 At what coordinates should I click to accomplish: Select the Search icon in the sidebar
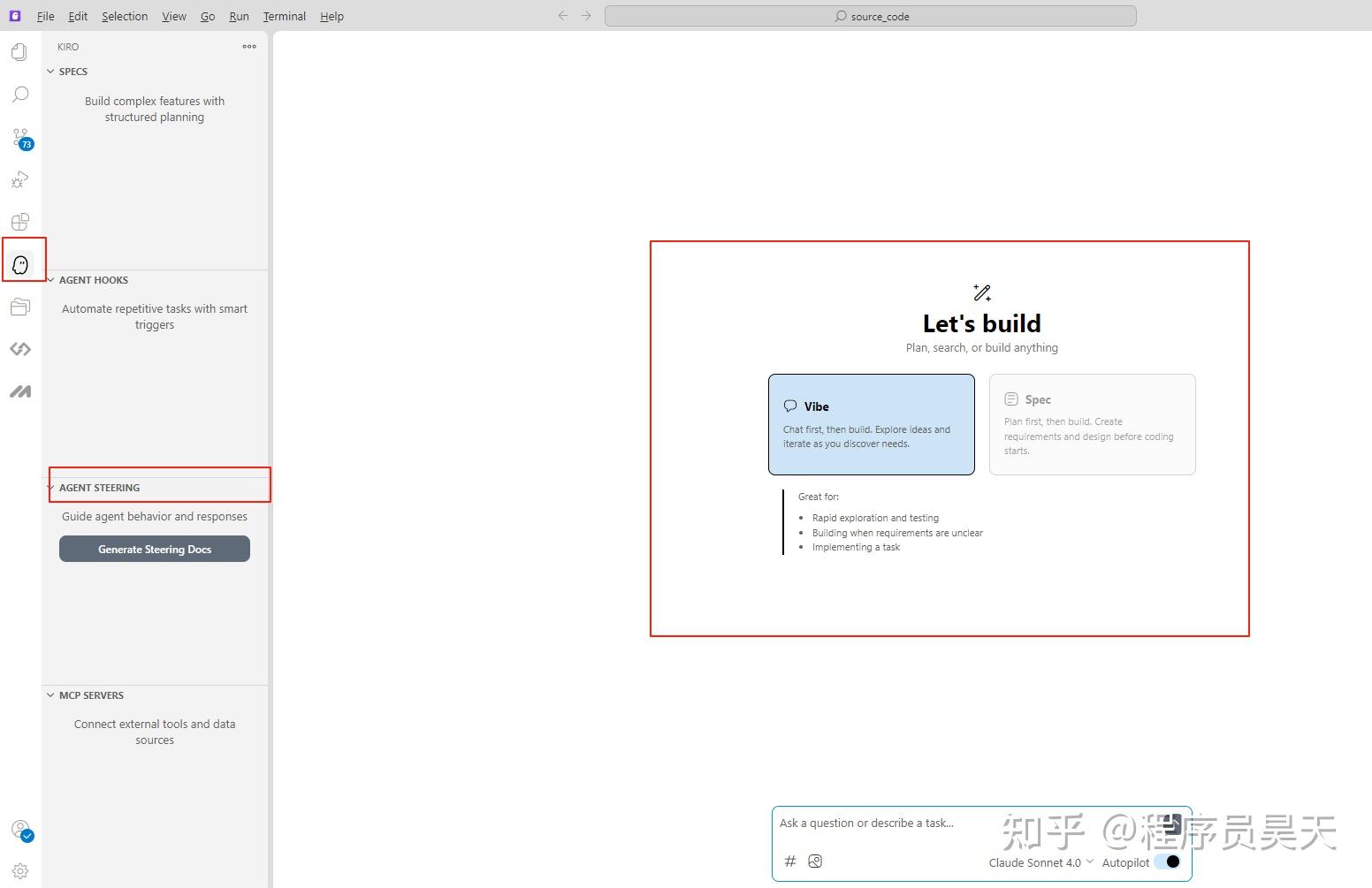(19, 94)
